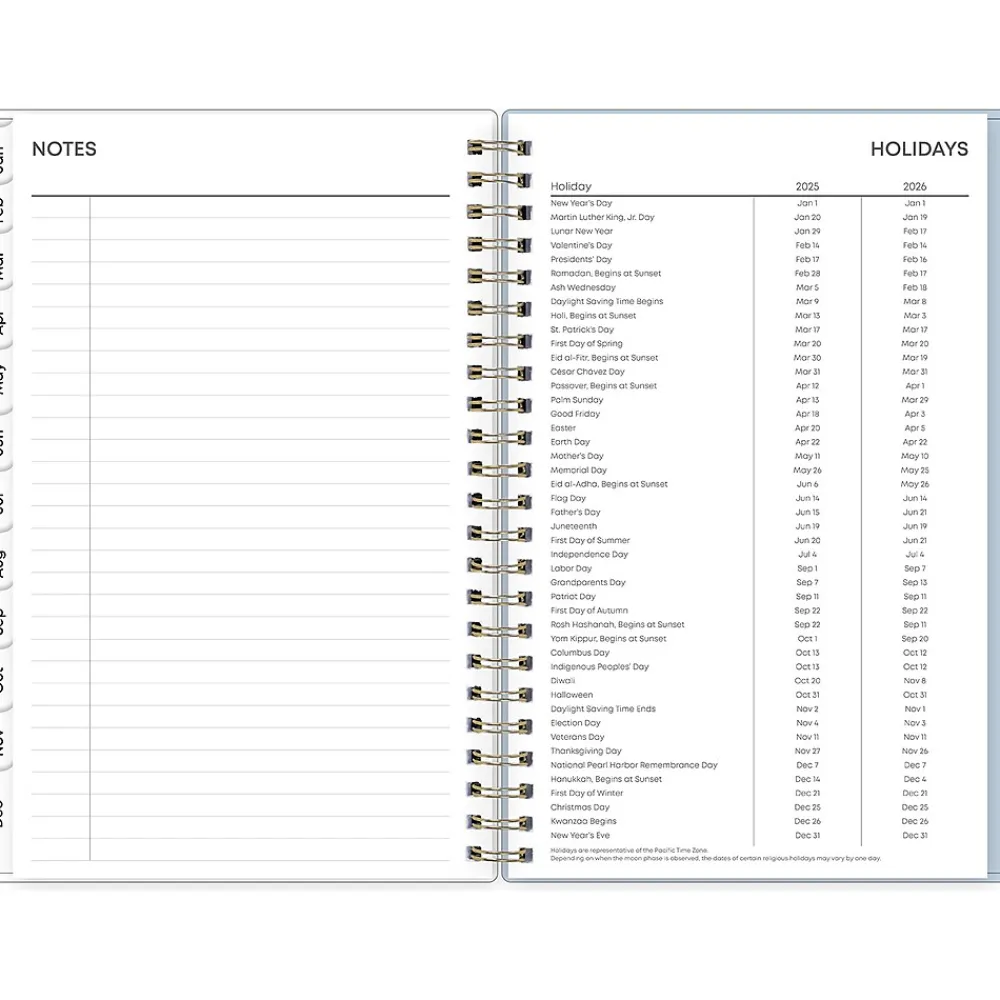Open the Nov month tab
The width and height of the screenshot is (1000, 1000).
(x=3, y=742)
